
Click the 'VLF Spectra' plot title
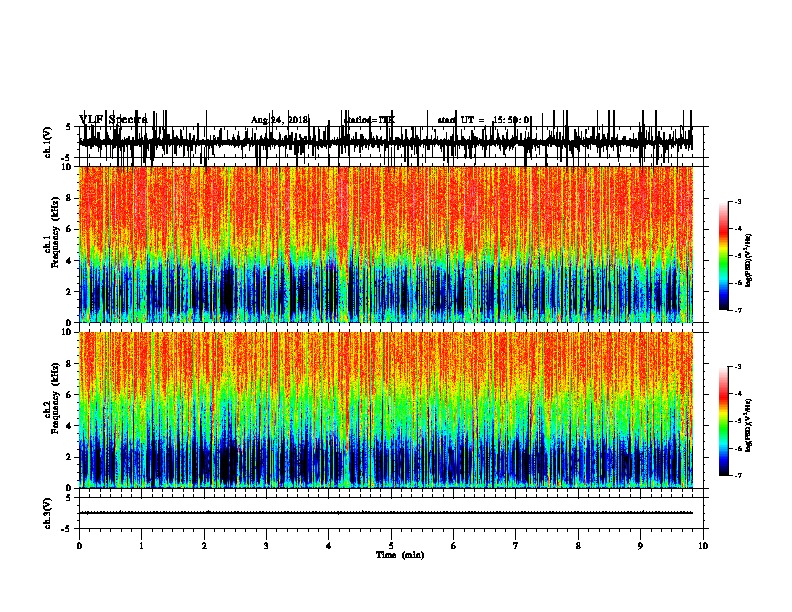tap(113, 120)
